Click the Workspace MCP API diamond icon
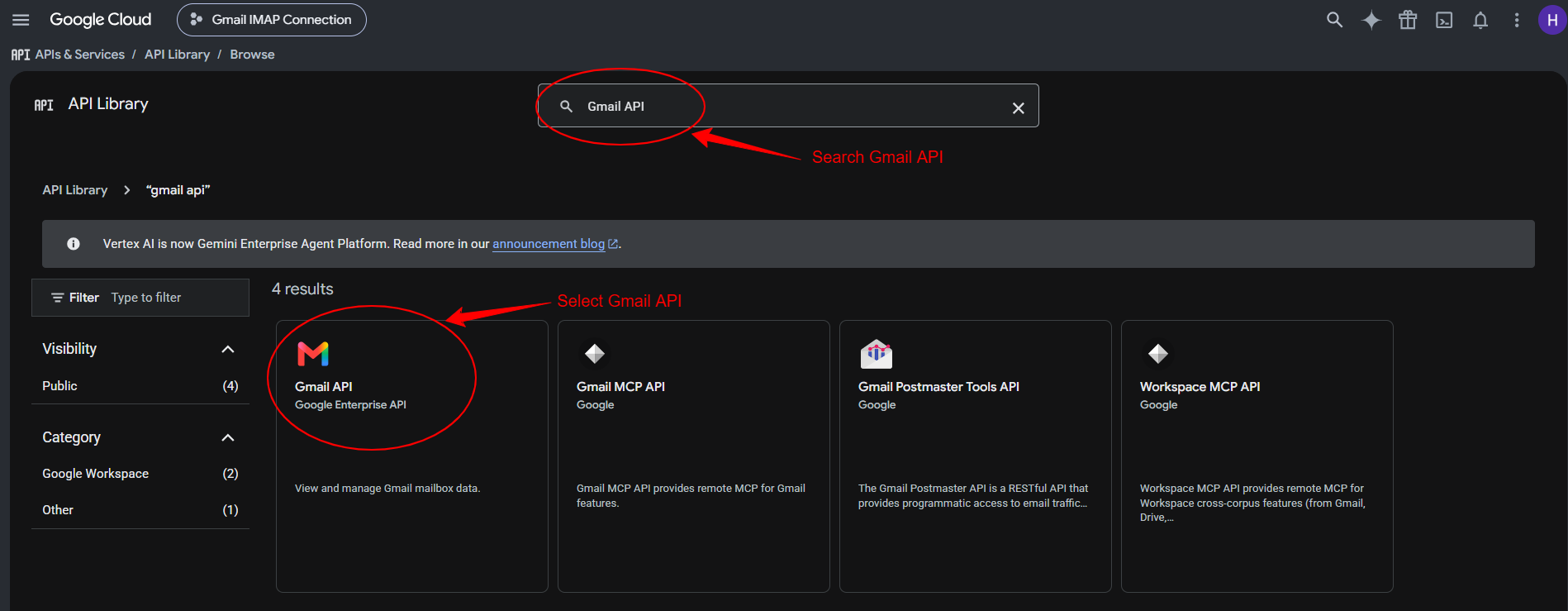The image size is (1568, 611). tap(1158, 354)
